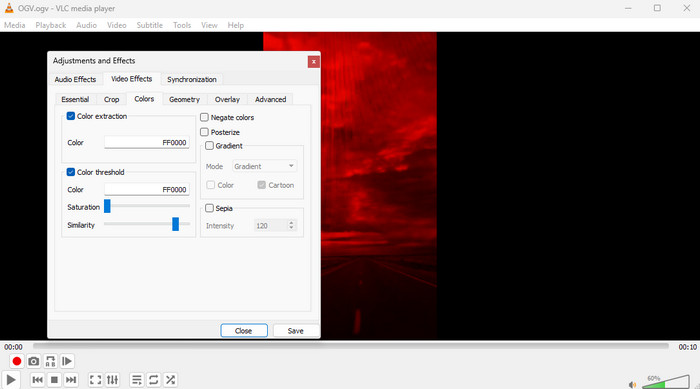Screen dimensions: 700x389
Task: Skip to next media
Action: [71, 380]
